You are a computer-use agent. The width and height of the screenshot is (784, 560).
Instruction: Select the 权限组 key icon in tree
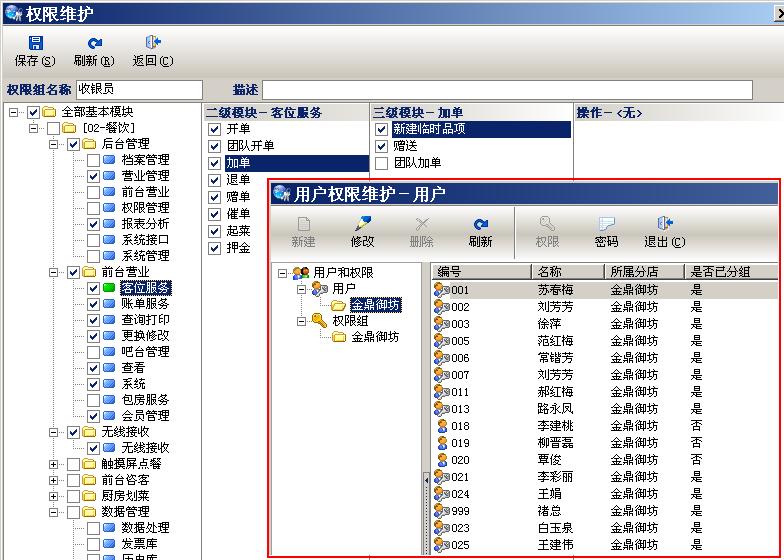pos(319,321)
